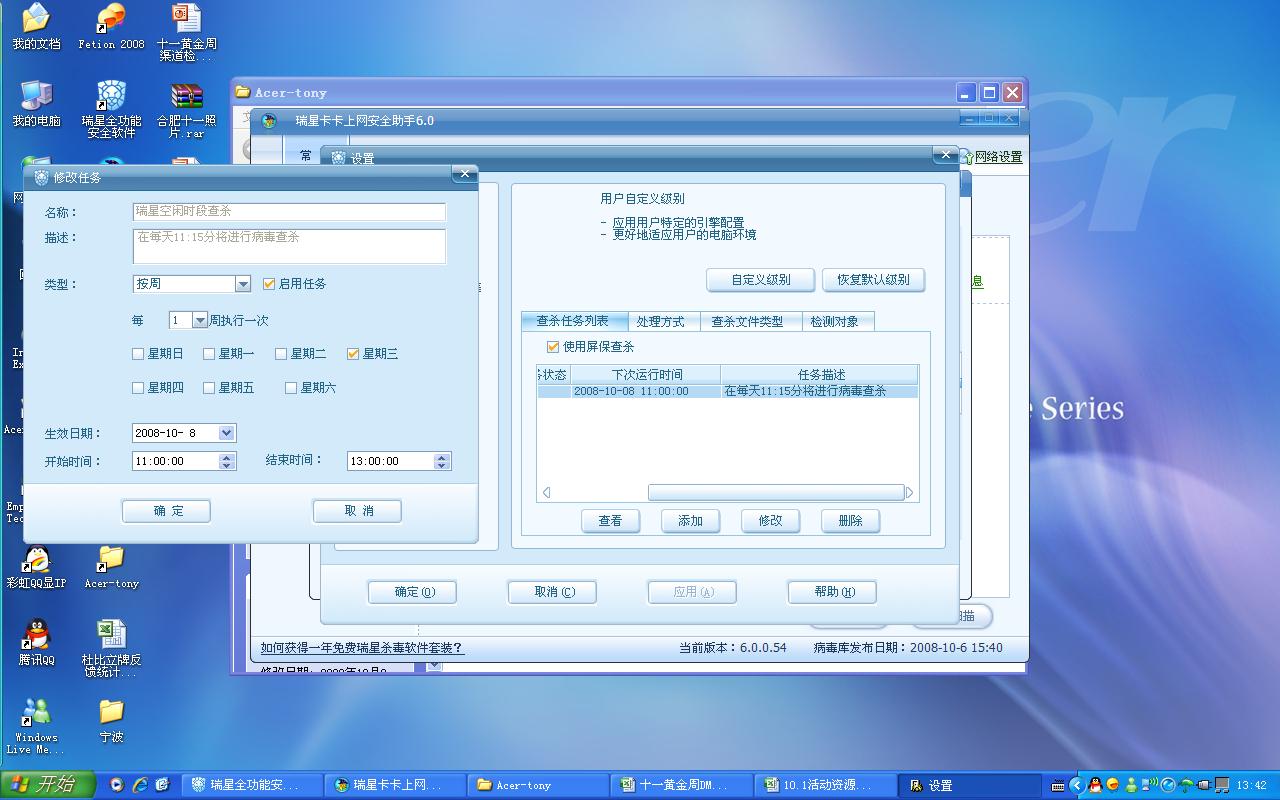Select the 合肥十一照片.rar archive icon
Image resolution: width=1280 pixels, height=800 pixels.
tap(186, 110)
